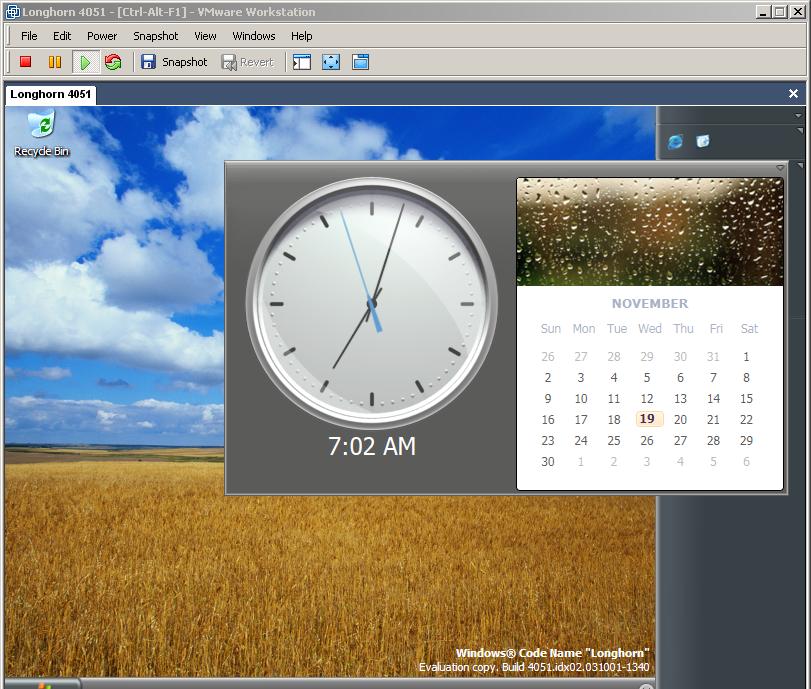811x689 pixels.
Task: Click the Wed column header
Action: 650,328
